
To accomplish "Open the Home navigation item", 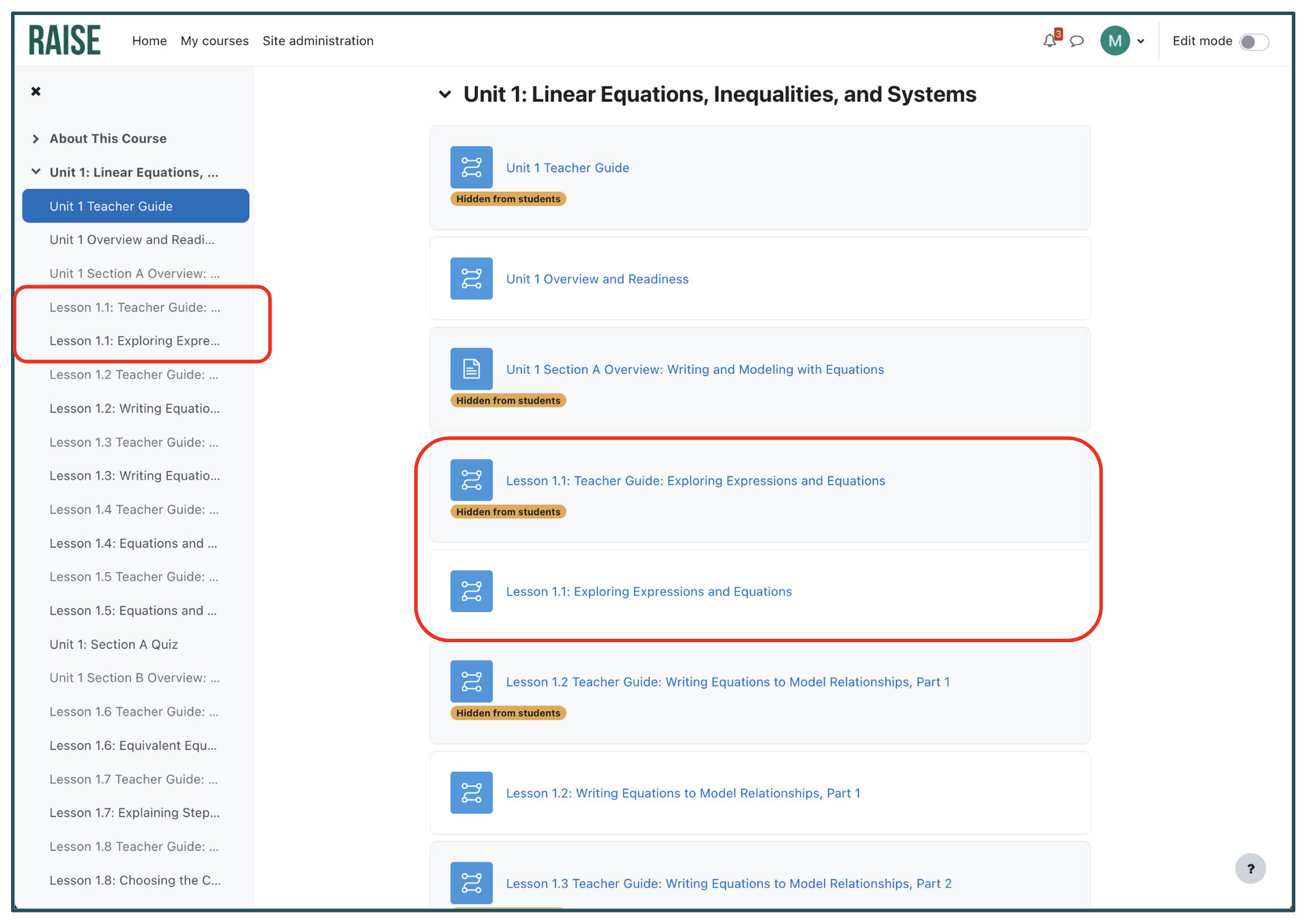I will pos(149,41).
